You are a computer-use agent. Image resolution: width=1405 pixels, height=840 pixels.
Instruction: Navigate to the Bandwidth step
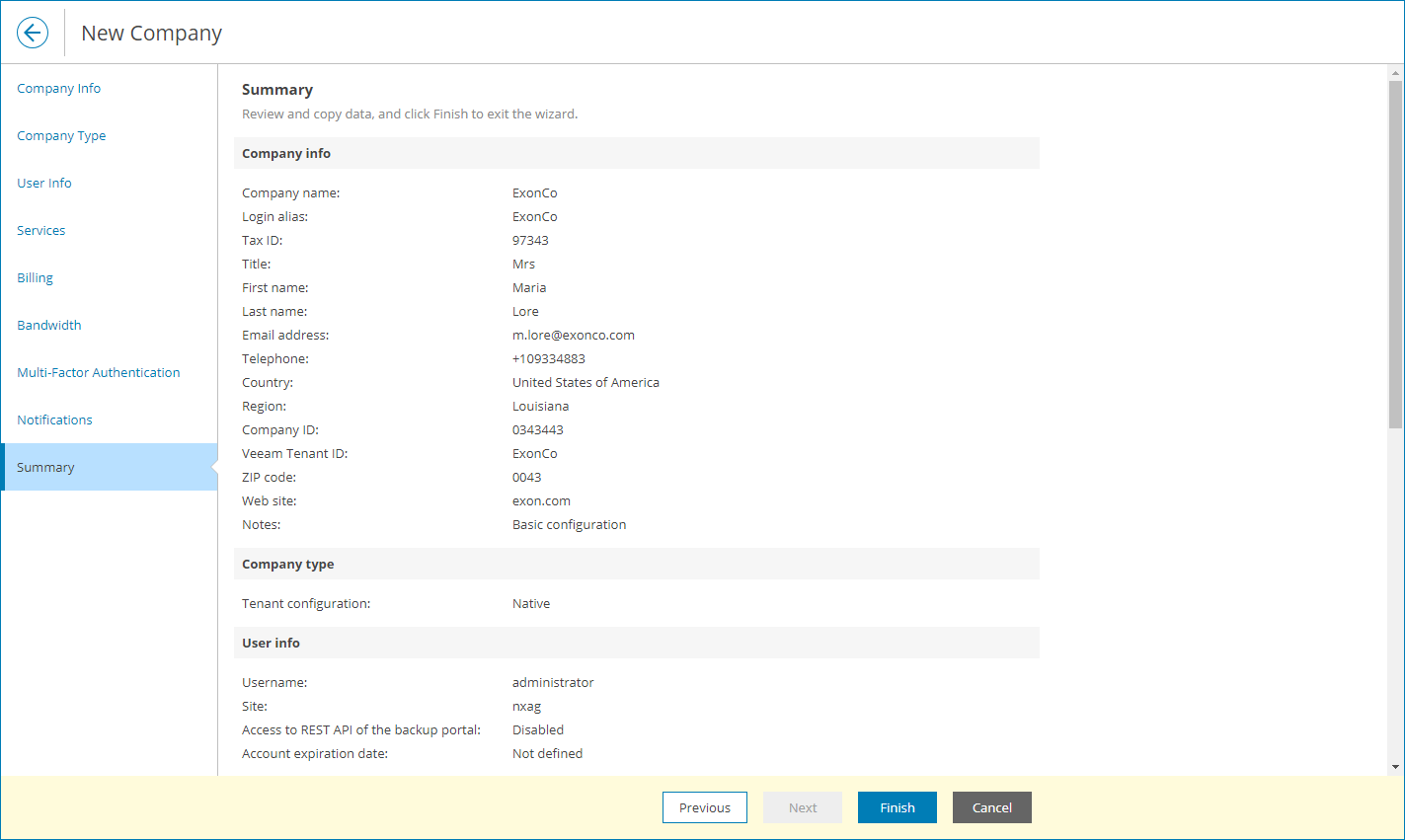[x=48, y=325]
